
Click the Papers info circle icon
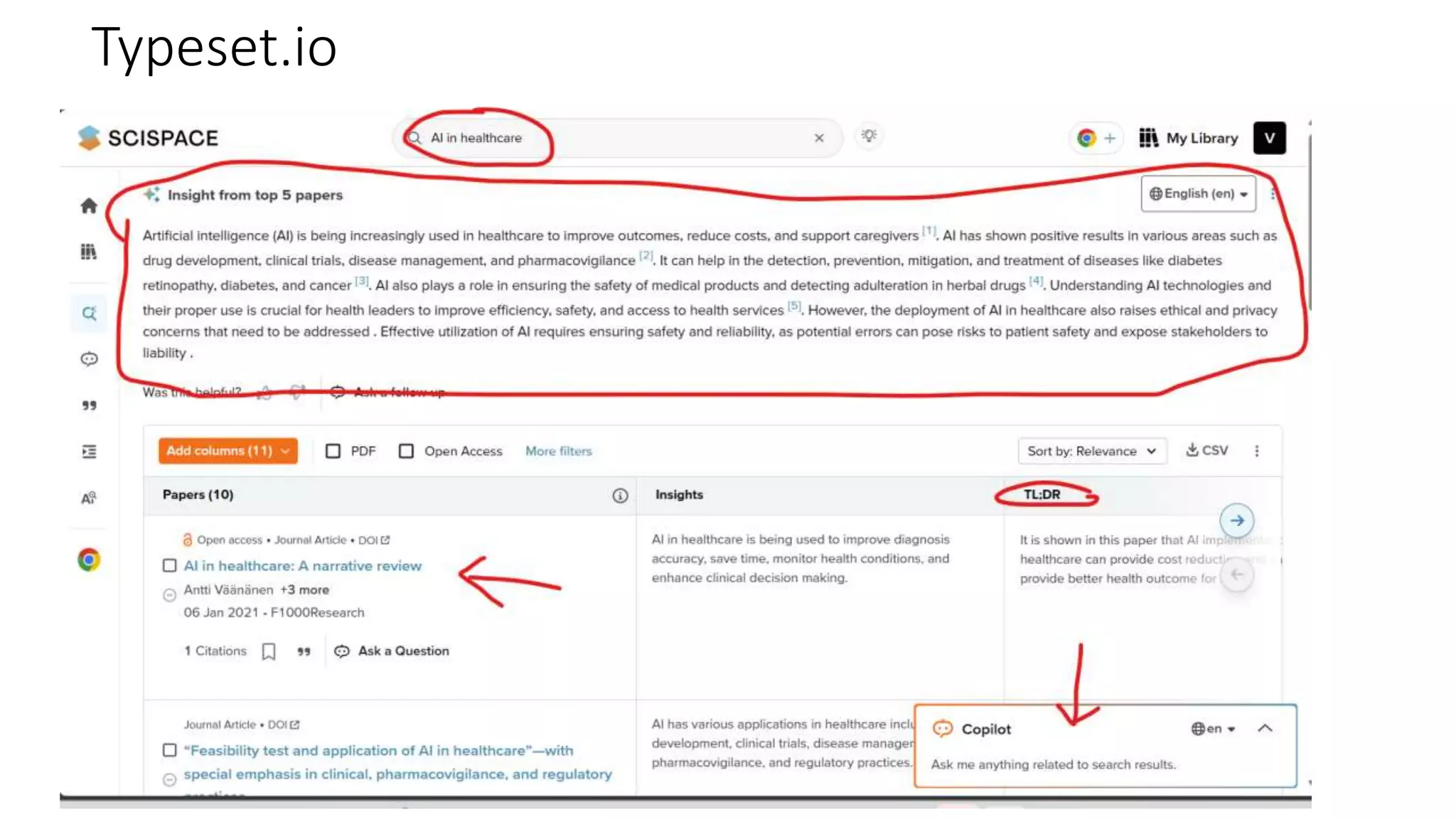(620, 496)
